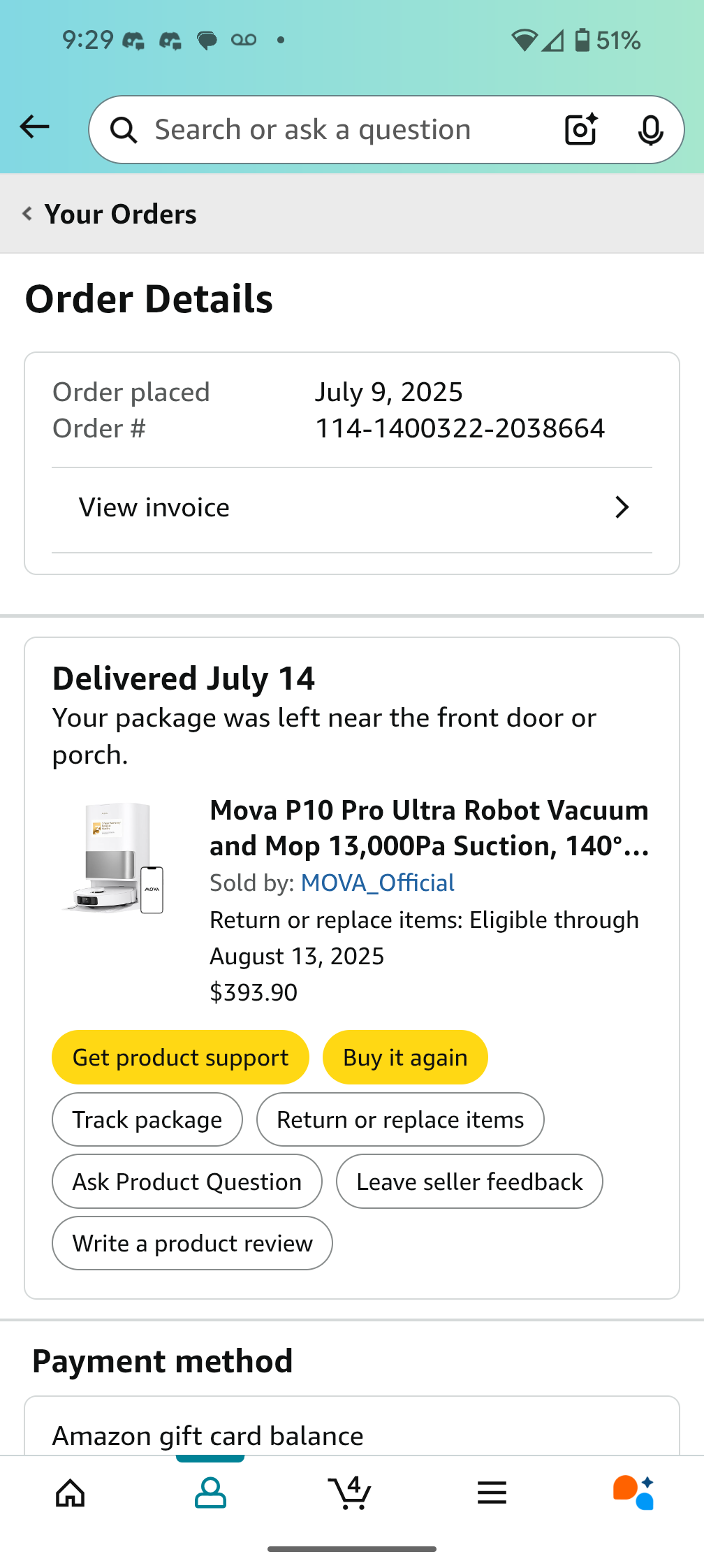704x1568 pixels.
Task: Tap Get product support button
Action: pyautogui.click(x=180, y=1057)
